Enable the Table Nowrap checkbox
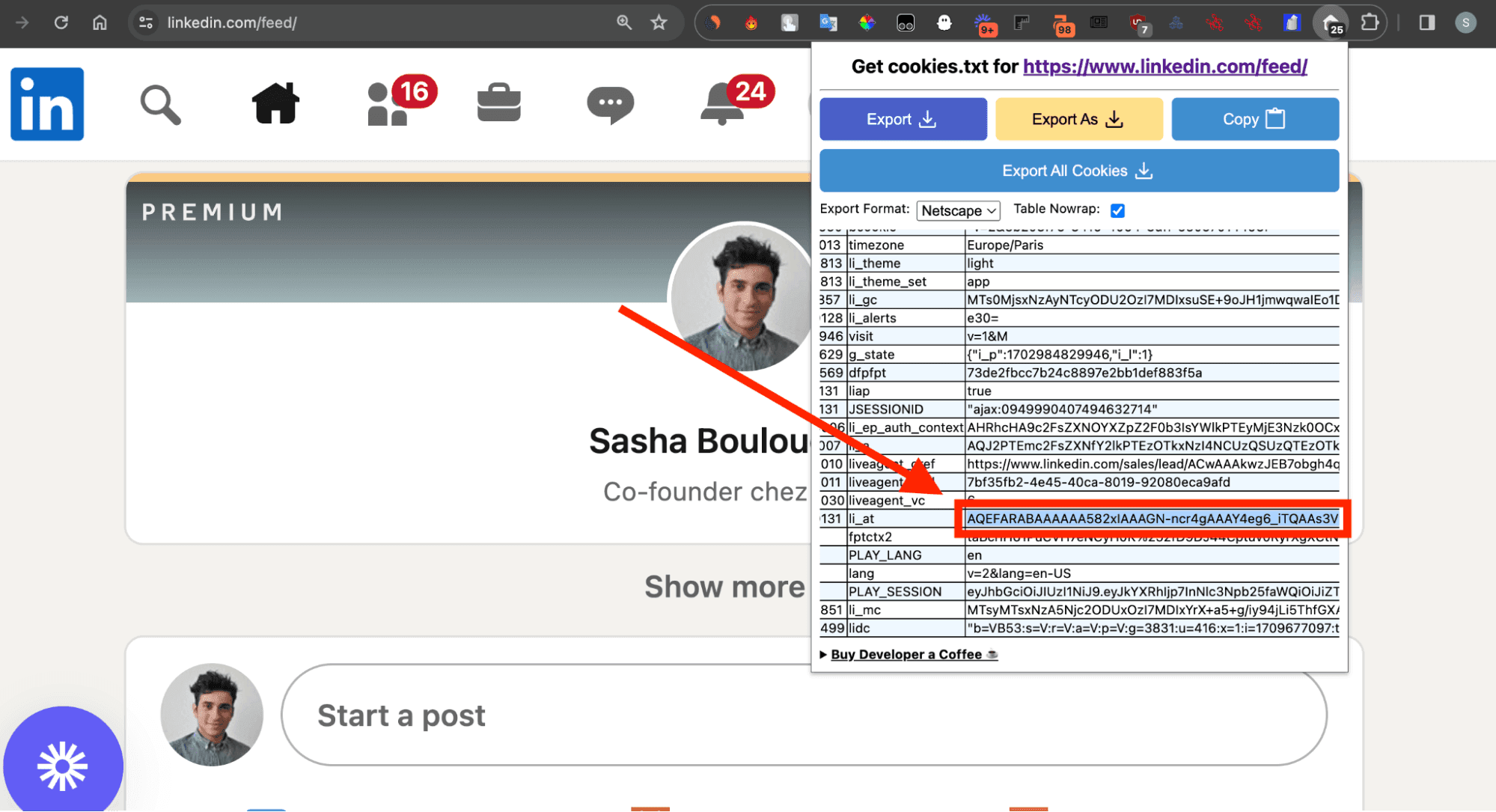 [1117, 210]
